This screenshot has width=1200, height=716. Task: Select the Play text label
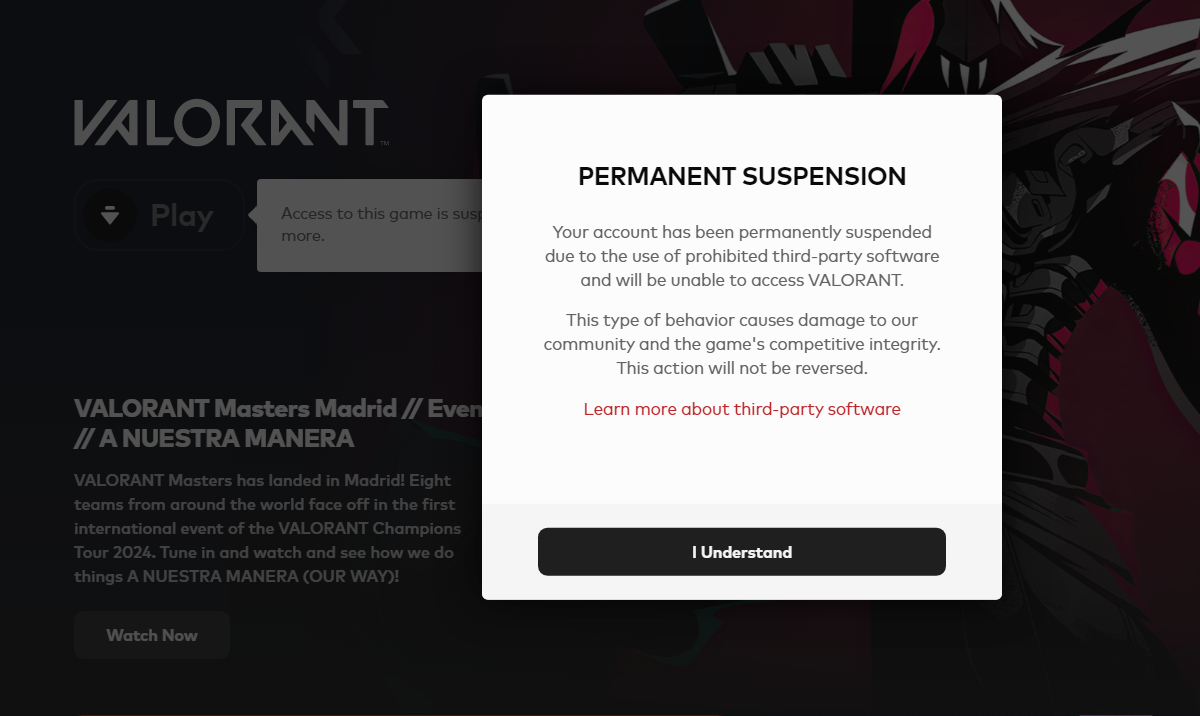[x=182, y=214]
